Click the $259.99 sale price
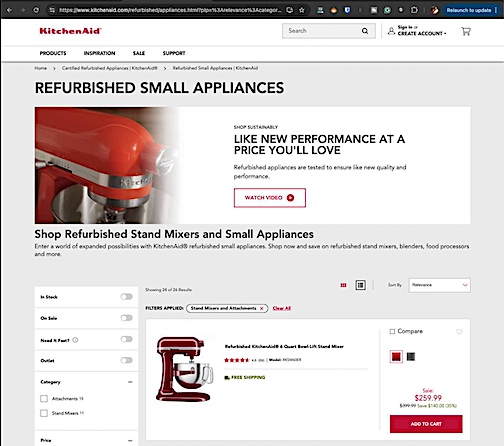 (428, 398)
